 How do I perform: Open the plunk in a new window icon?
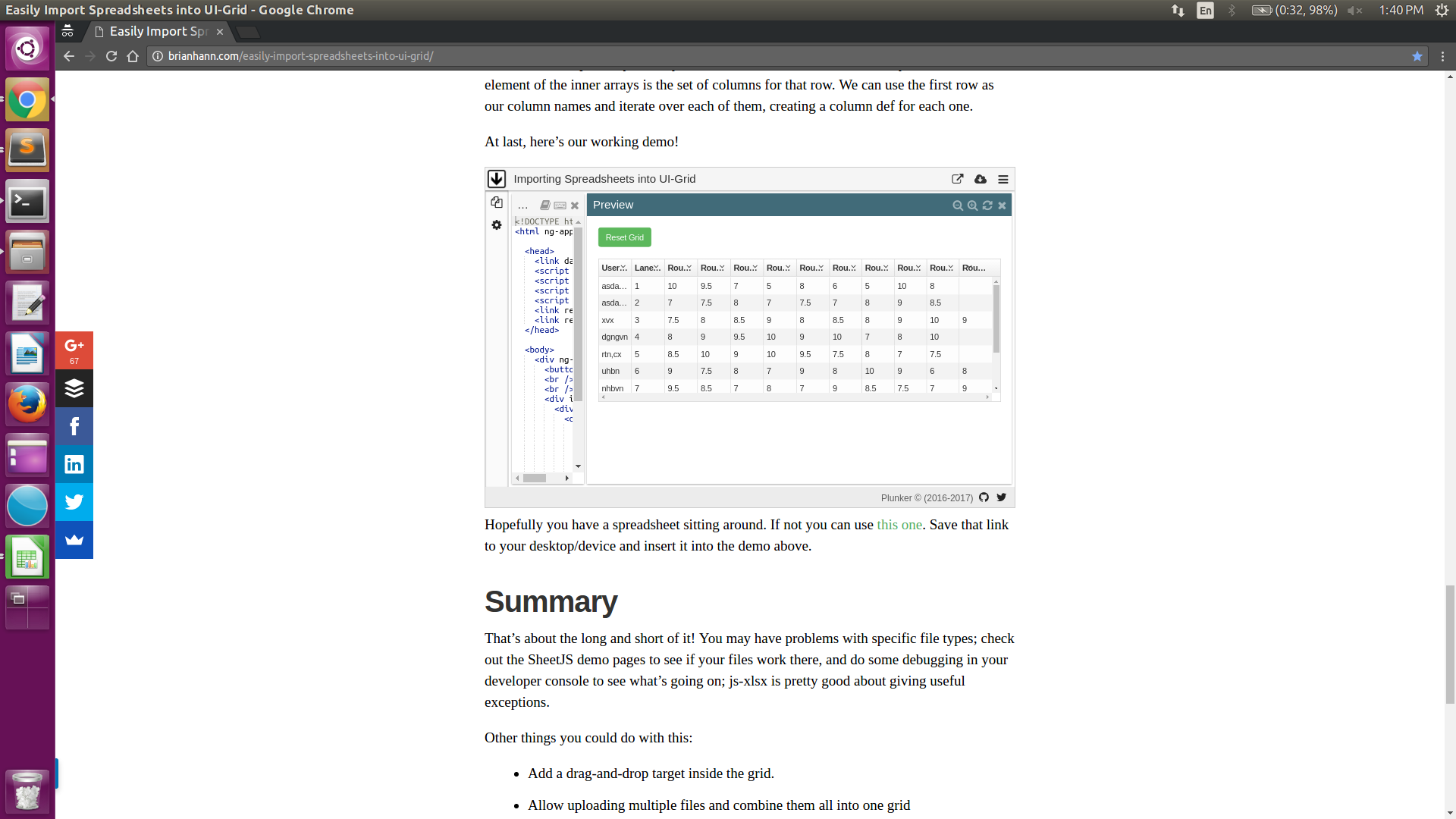(x=957, y=179)
